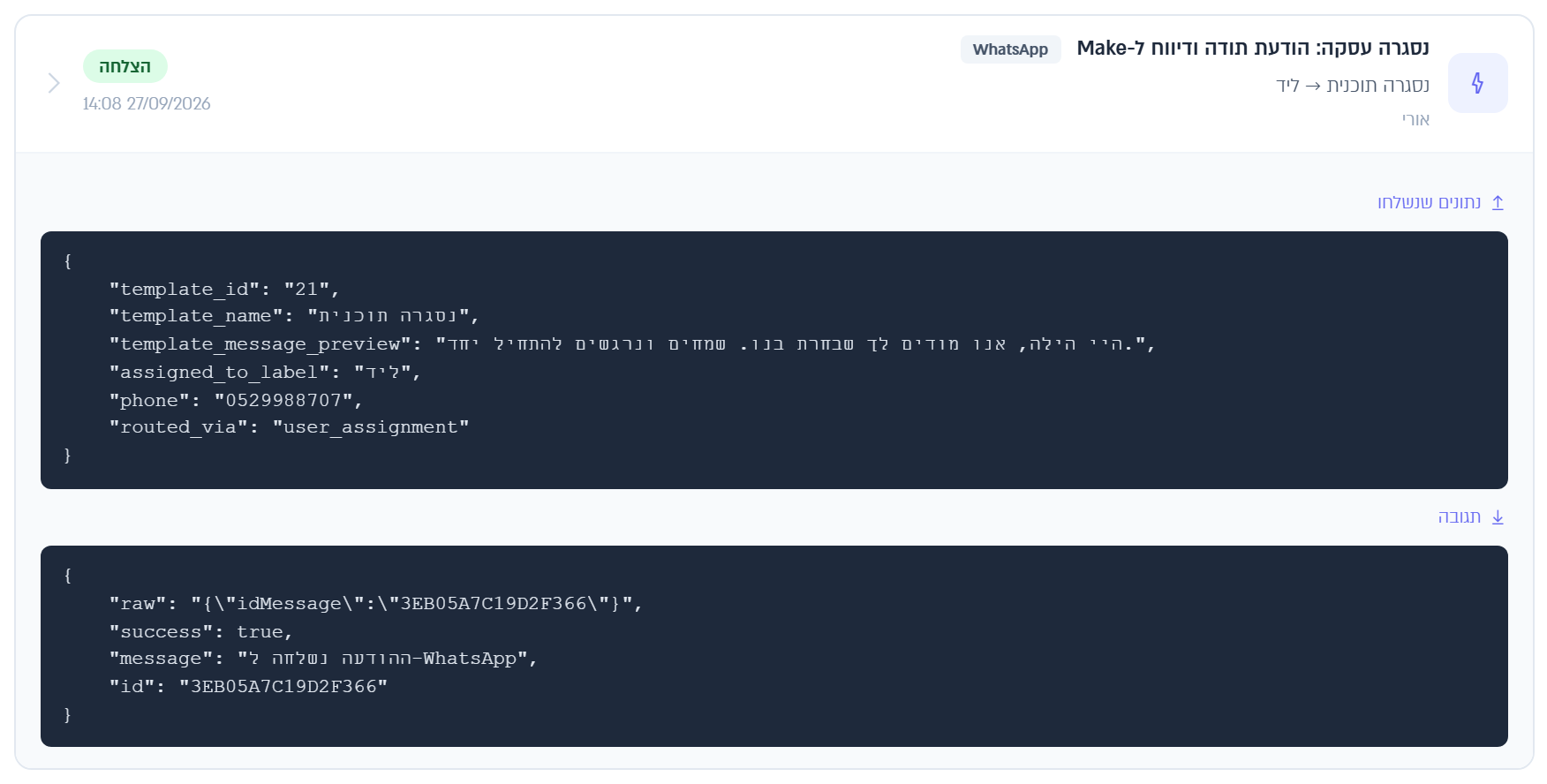Click the "template_name" line in sent data
Image resolution: width=1547 pixels, height=784 pixels.
pos(294,315)
